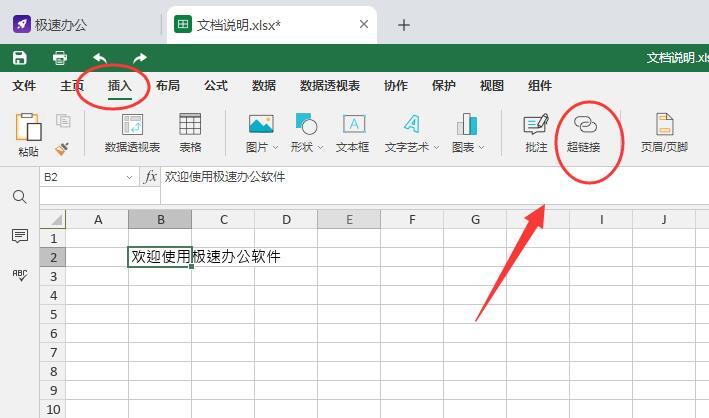Switch to the 公式 (Formula) tab
This screenshot has height=418, width=709.
coord(216,86)
